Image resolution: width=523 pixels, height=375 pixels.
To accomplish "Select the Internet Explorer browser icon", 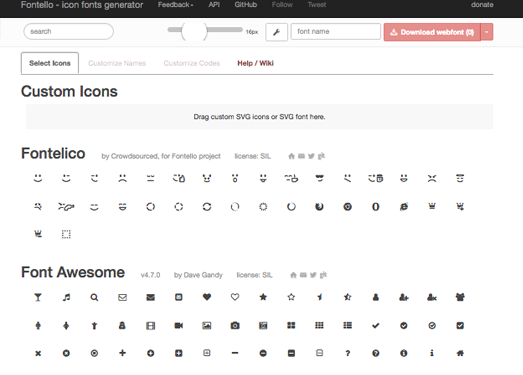I will (404, 207).
